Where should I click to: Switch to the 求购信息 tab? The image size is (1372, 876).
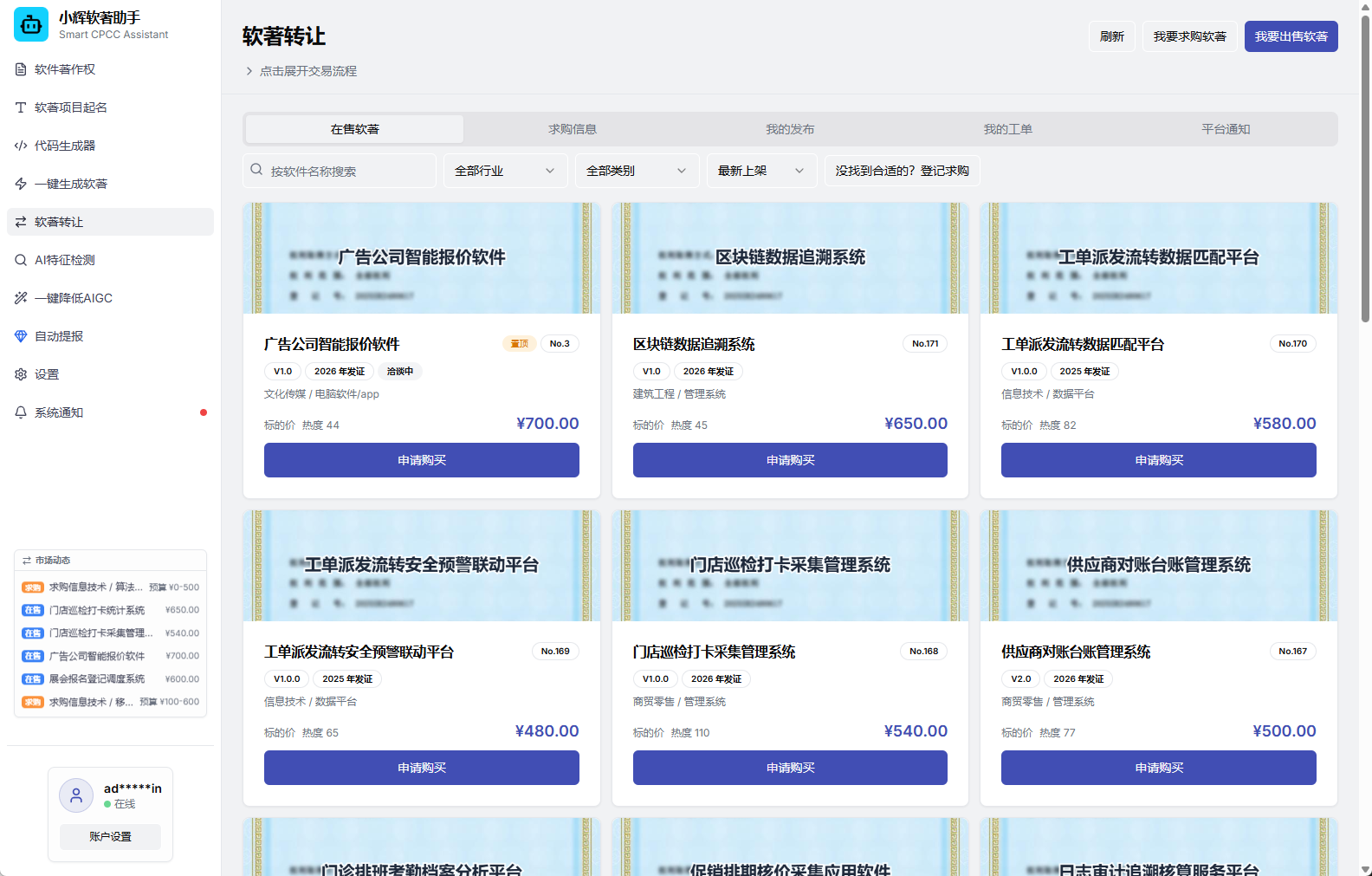click(x=573, y=129)
